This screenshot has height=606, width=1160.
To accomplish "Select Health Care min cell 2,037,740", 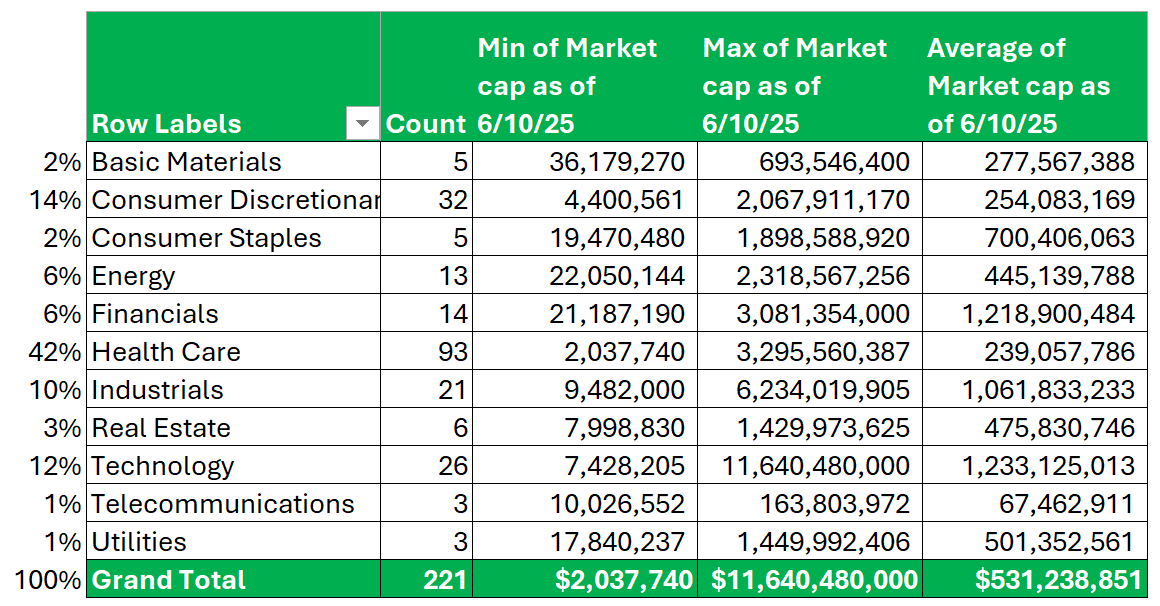I will point(584,351).
